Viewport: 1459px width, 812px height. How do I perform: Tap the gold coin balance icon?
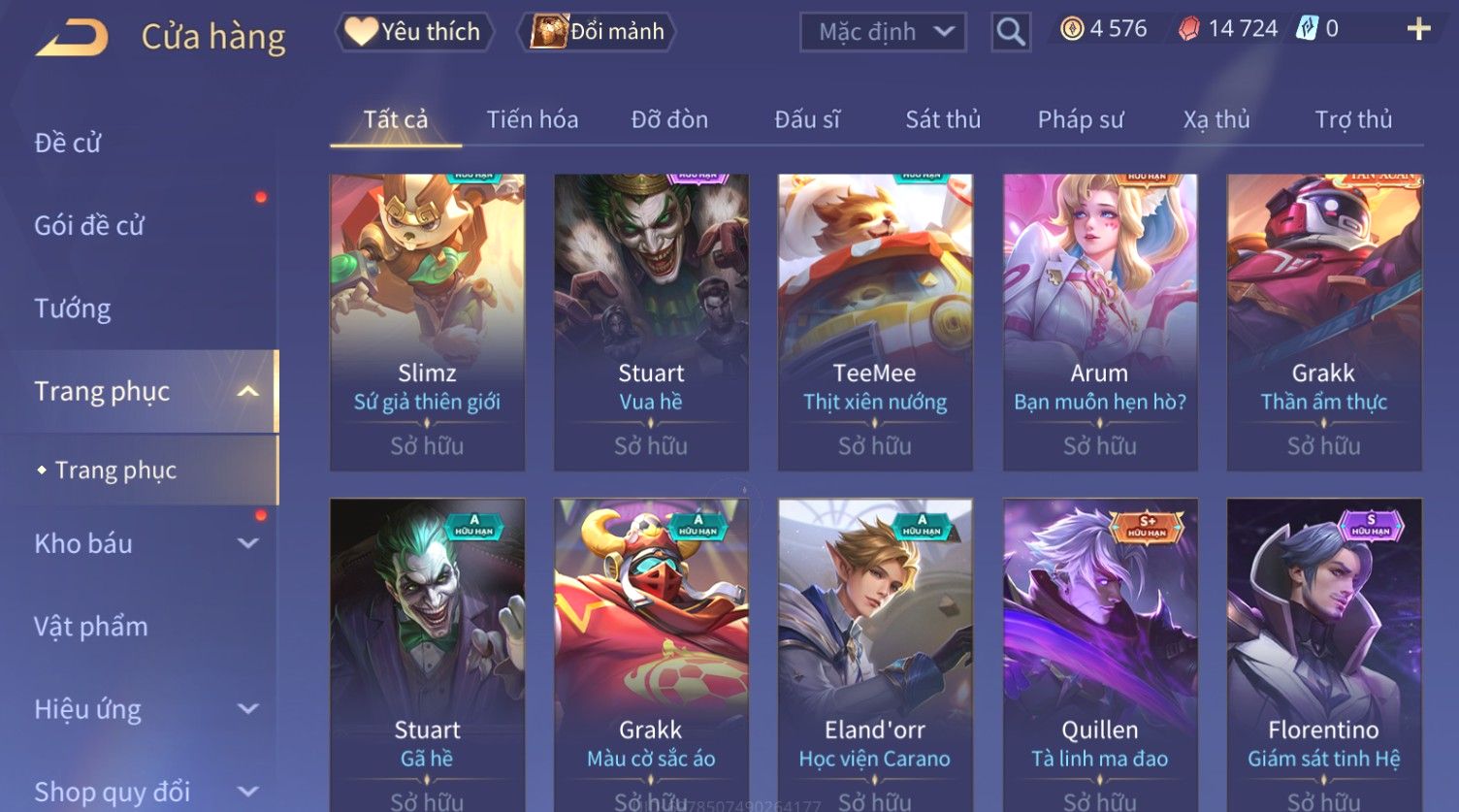click(x=1071, y=29)
